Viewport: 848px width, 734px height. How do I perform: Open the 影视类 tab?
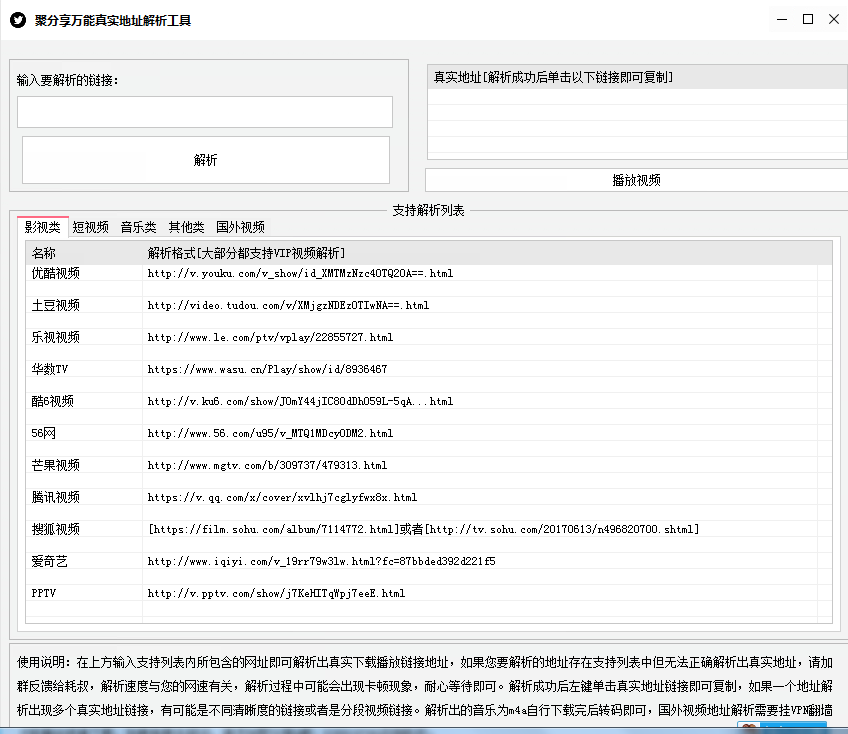coord(43,227)
